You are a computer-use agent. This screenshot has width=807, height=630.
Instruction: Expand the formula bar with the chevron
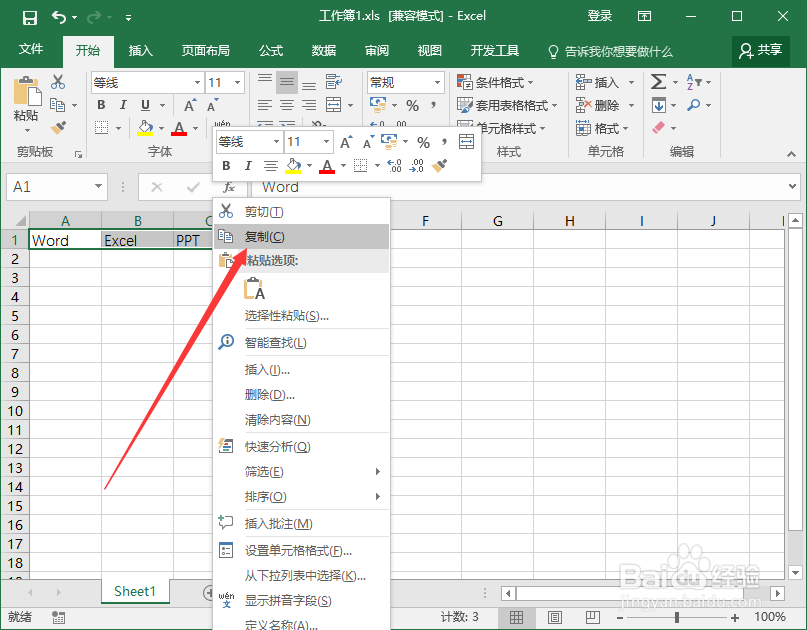click(x=792, y=186)
